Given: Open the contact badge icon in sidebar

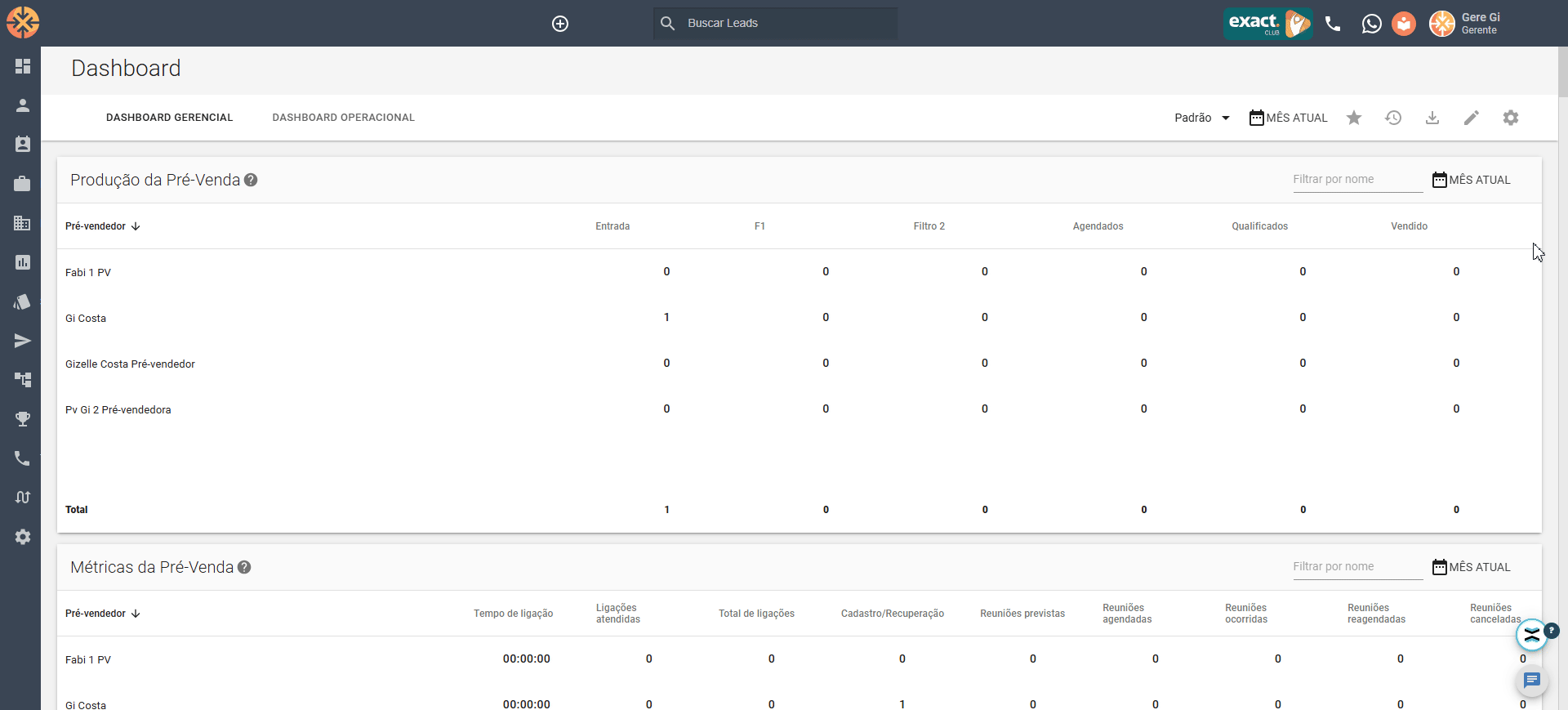Looking at the screenshot, I should click(x=23, y=144).
